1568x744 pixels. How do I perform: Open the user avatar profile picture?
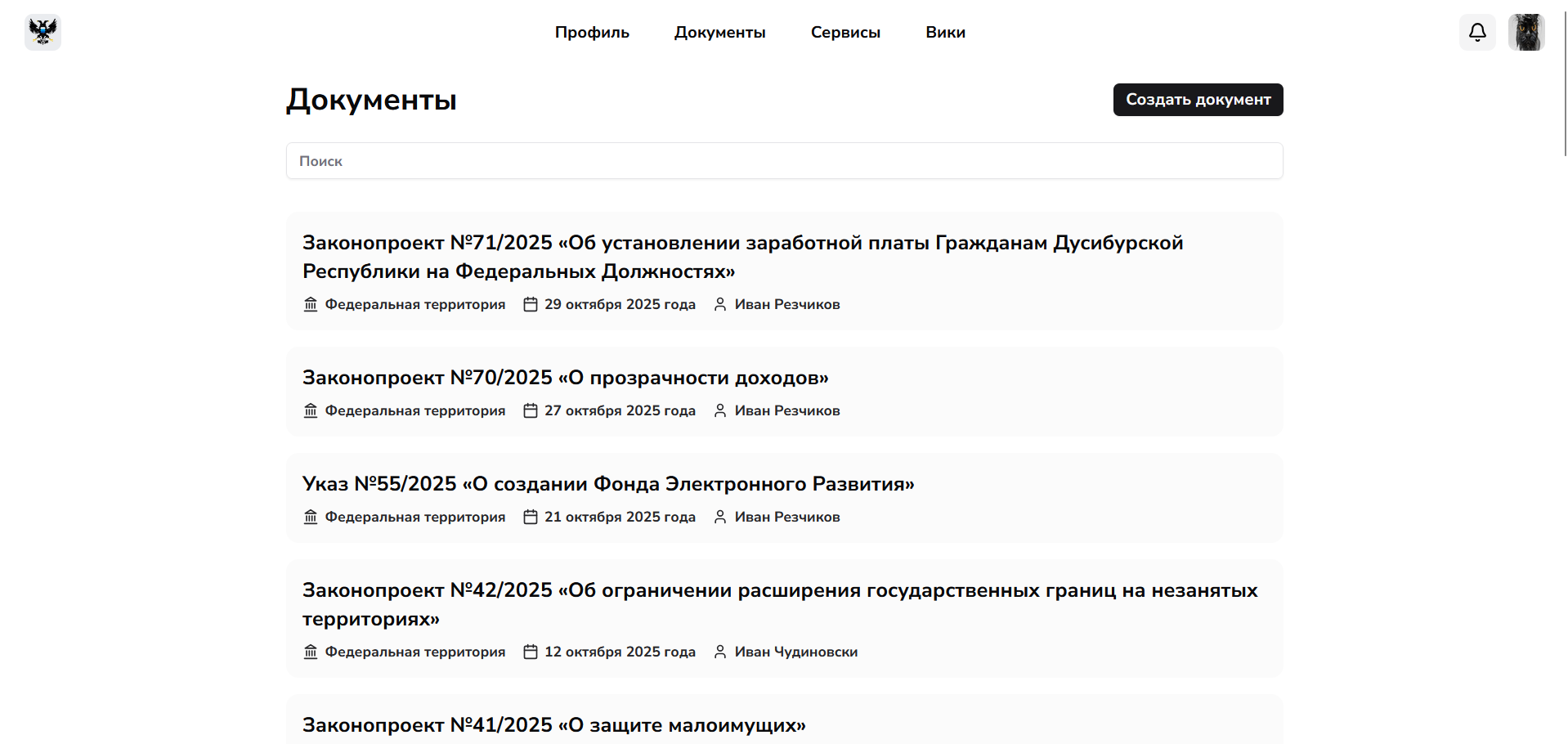[1525, 32]
